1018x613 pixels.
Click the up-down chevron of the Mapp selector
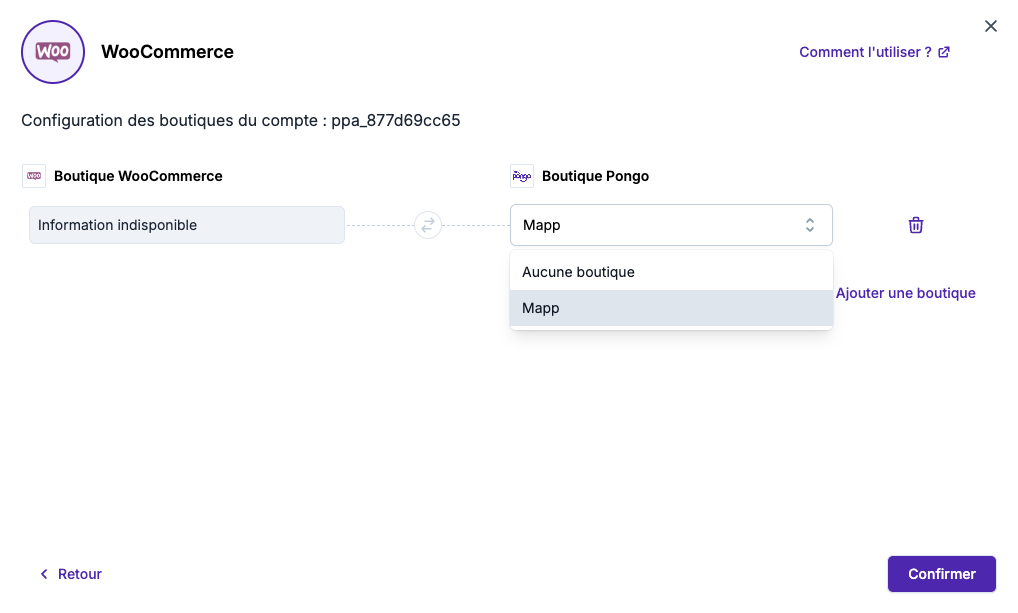coord(810,225)
